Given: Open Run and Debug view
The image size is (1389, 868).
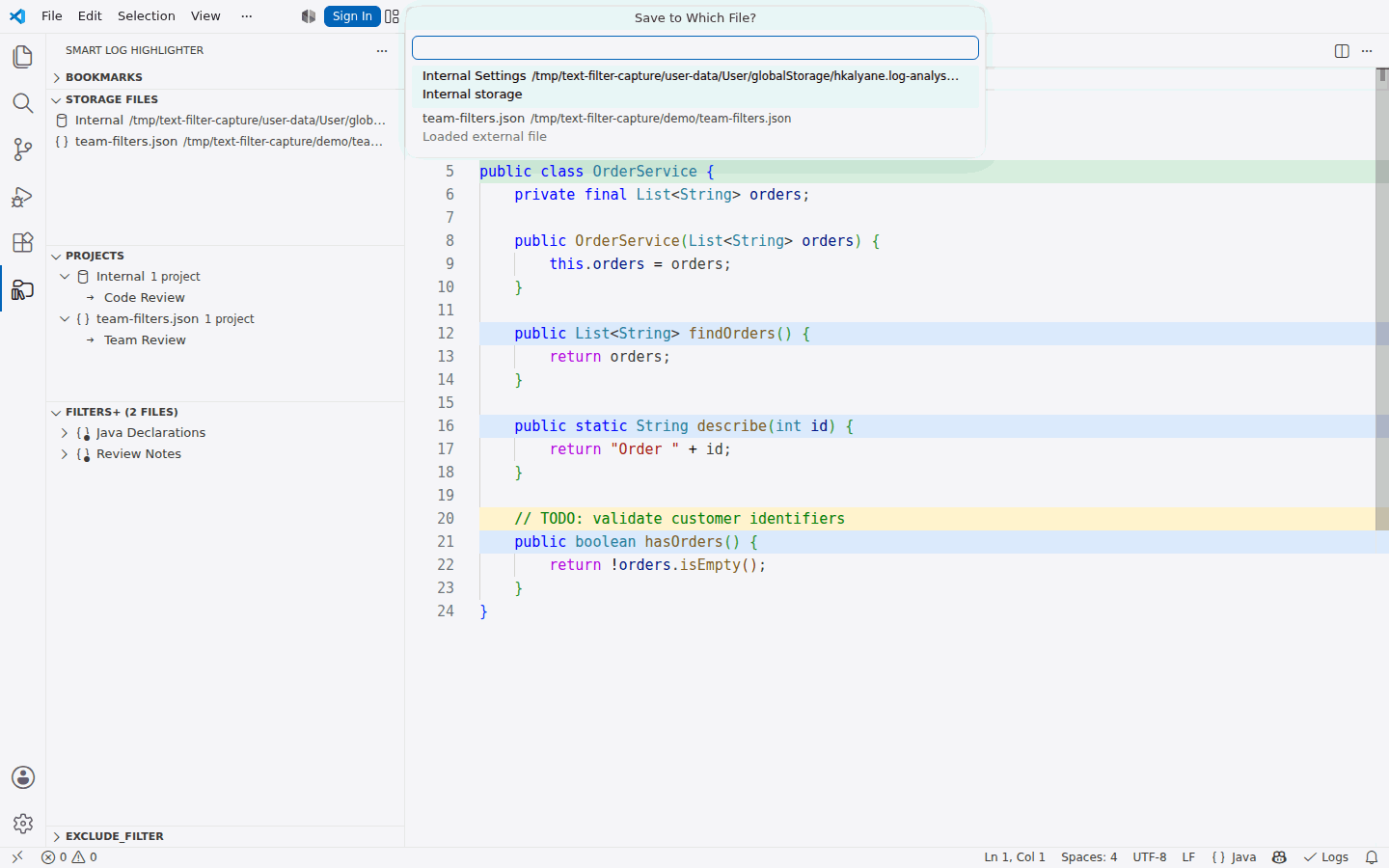Looking at the screenshot, I should pyautogui.click(x=23, y=197).
